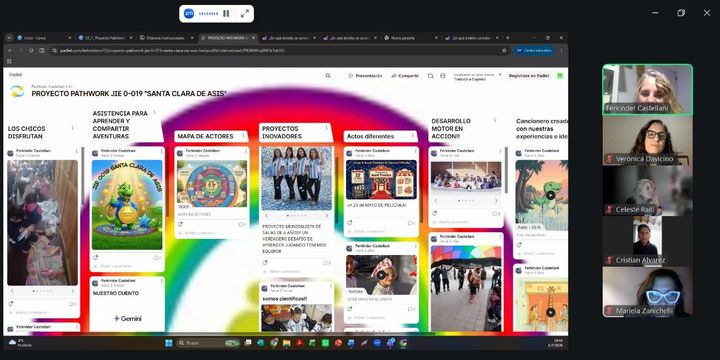This screenshot has width=720, height=360.
Task: Click the Compartir share button
Action: coord(405,76)
